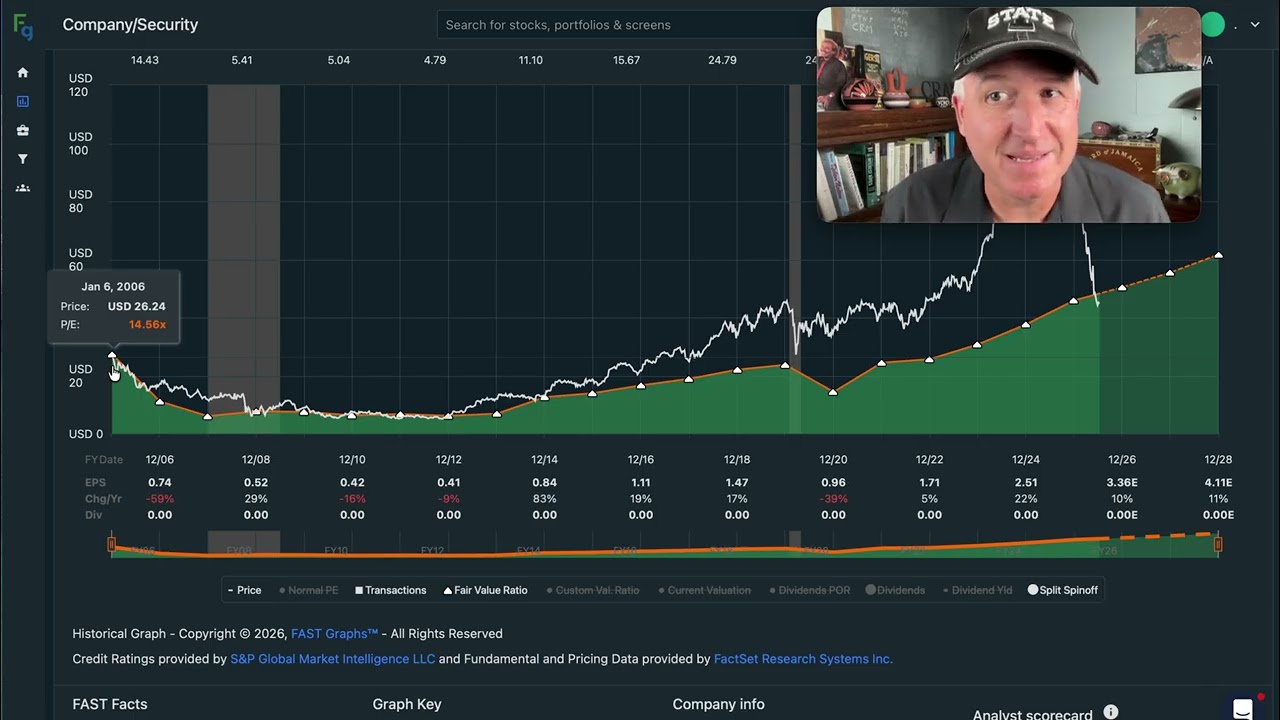Click the EPS estimate 3.36E
The image size is (1280, 720).
(1122, 483)
